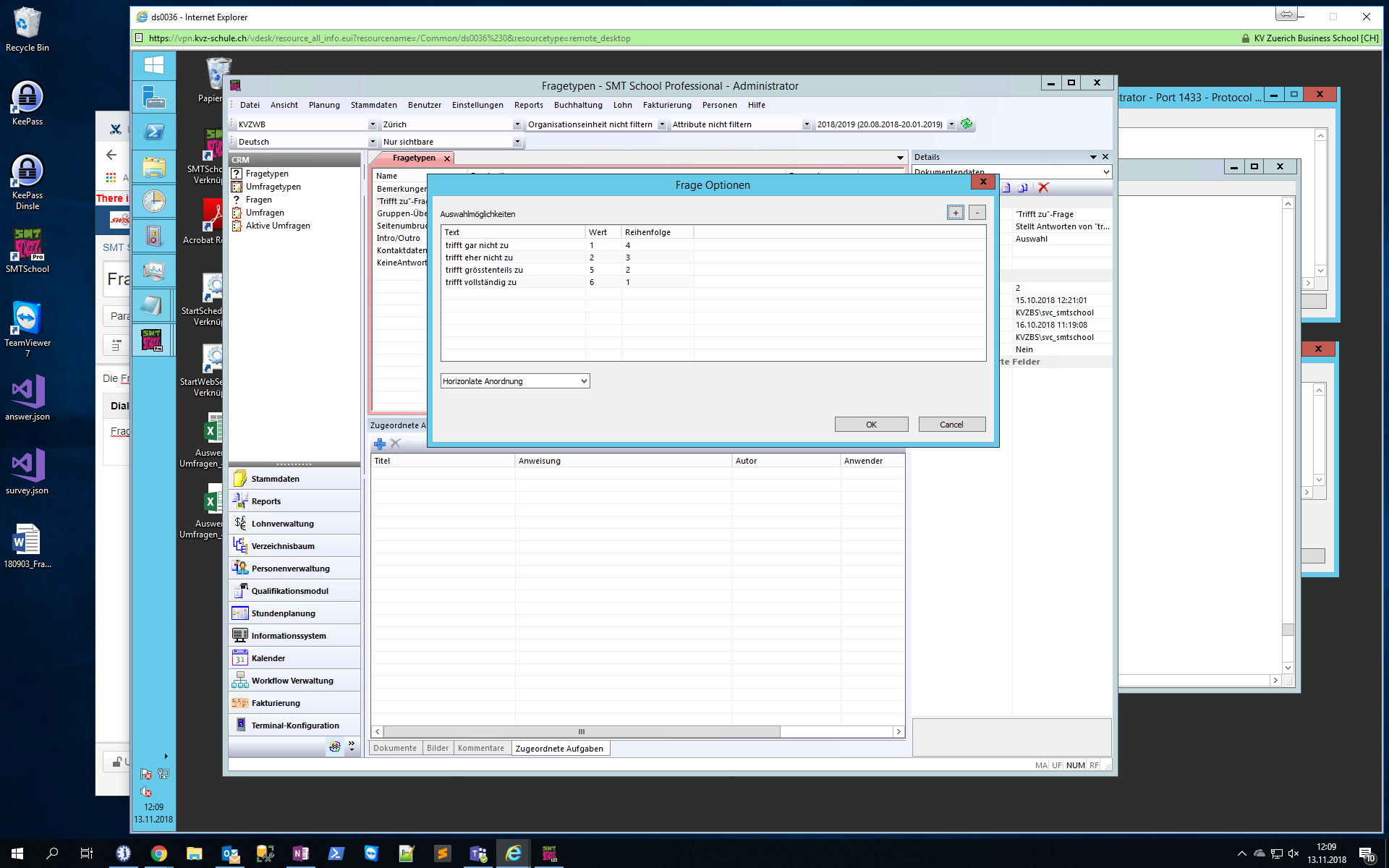Viewport: 1389px width, 868px height.
Task: Select row trifft eher nicht zu
Action: click(479, 258)
